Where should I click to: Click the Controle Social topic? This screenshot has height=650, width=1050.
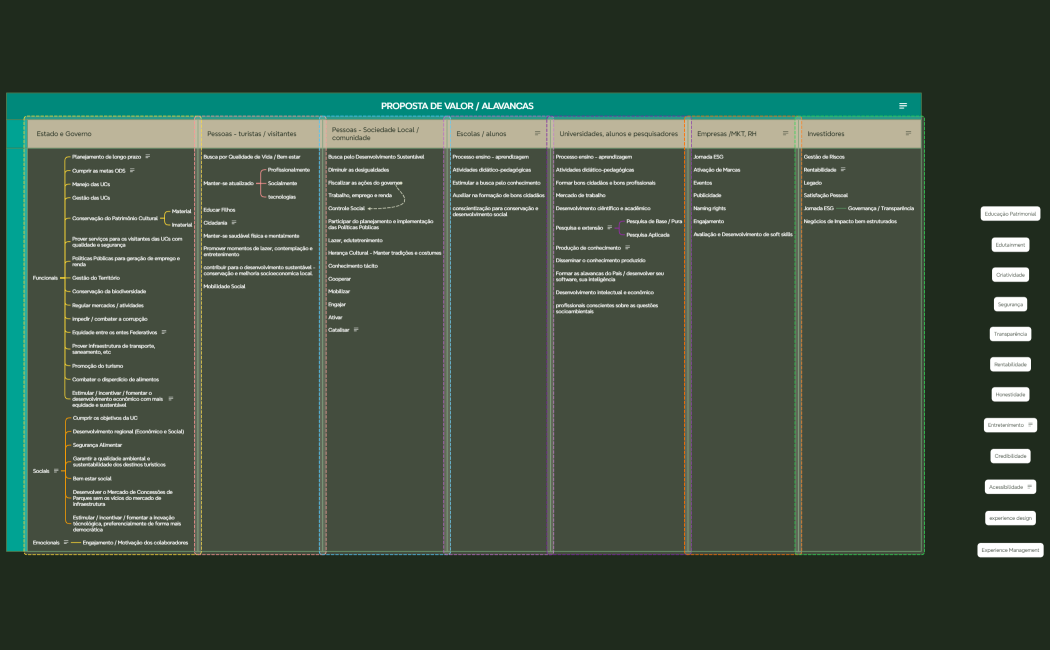[346, 208]
